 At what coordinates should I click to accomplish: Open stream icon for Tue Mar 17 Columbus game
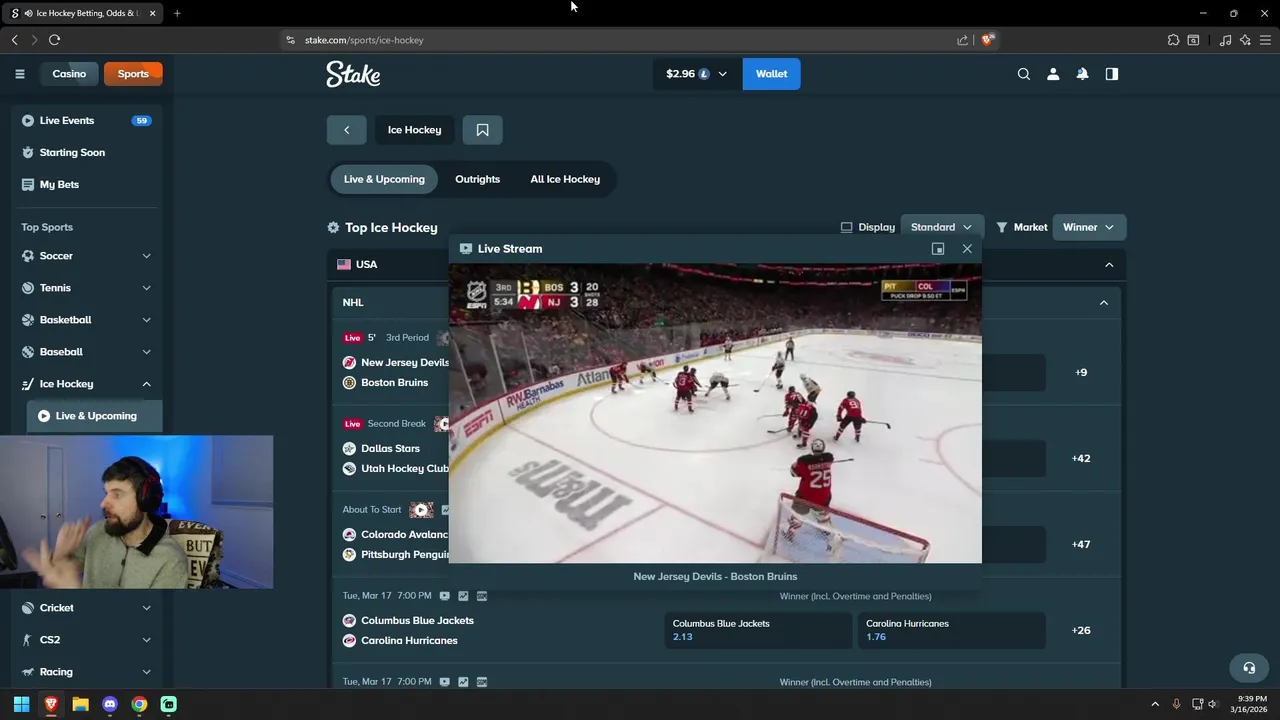click(445, 596)
